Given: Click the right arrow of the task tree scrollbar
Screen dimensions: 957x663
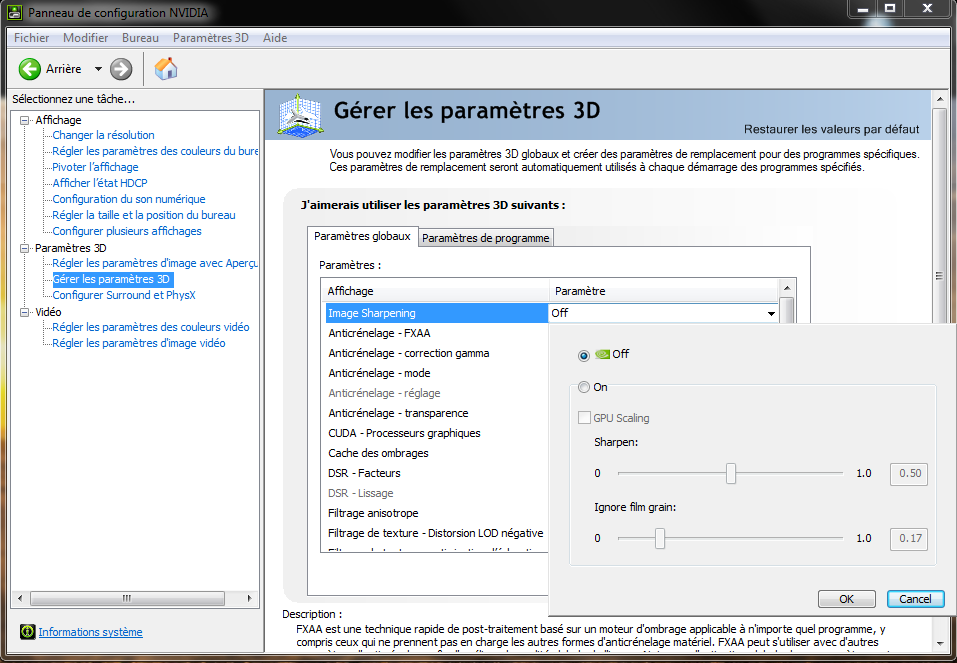Looking at the screenshot, I should [249, 598].
